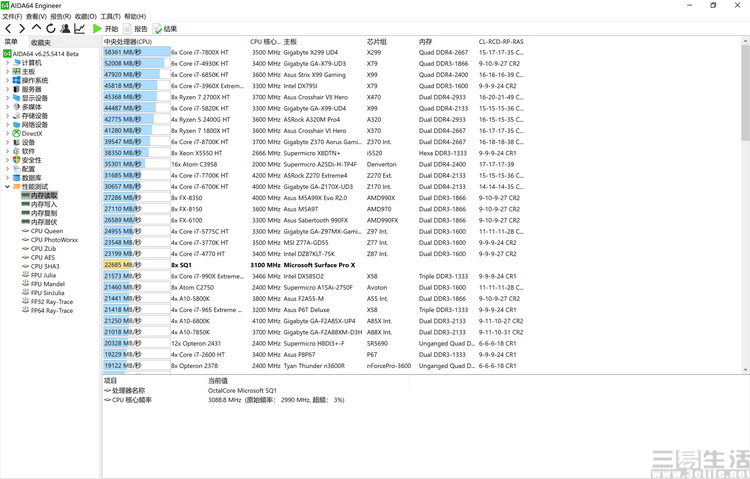Viewport: 750px width, 479px height.
Task: Select the CPU AES benchmark icon
Action: [26, 257]
